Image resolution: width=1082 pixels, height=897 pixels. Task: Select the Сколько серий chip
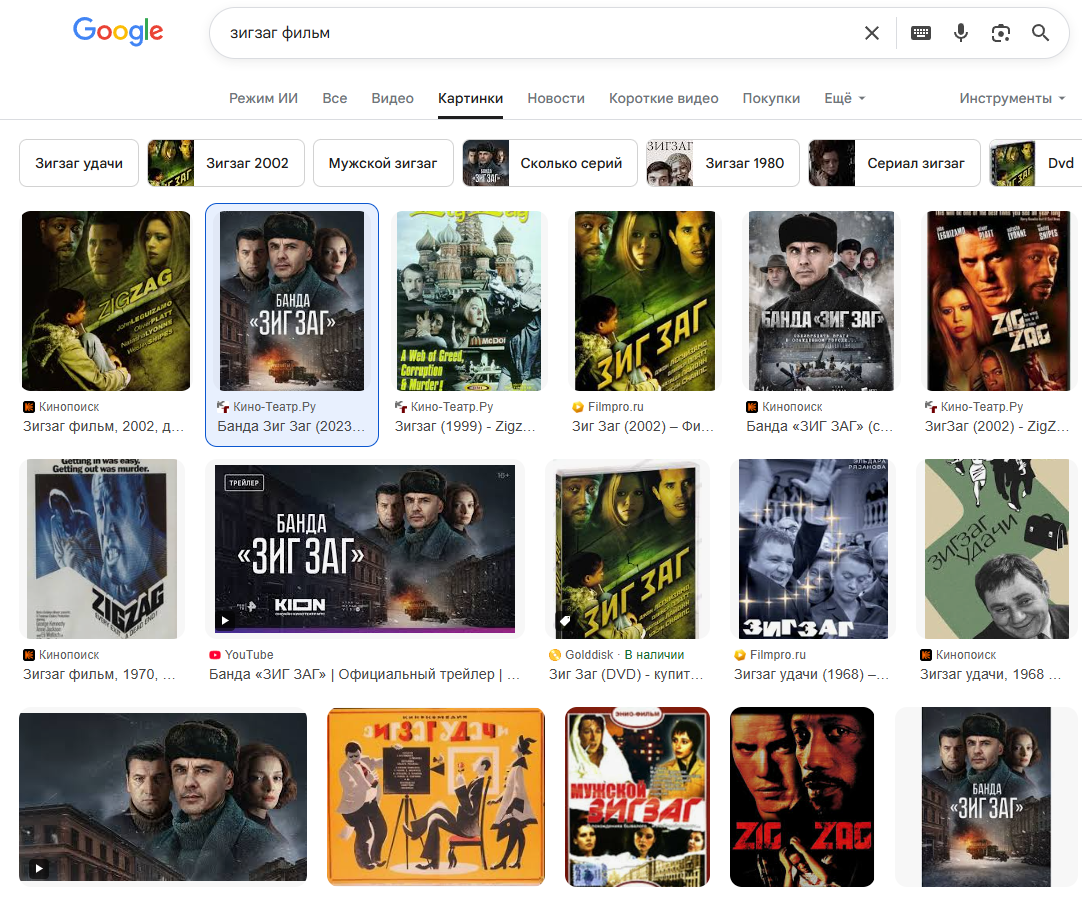[x=550, y=163]
